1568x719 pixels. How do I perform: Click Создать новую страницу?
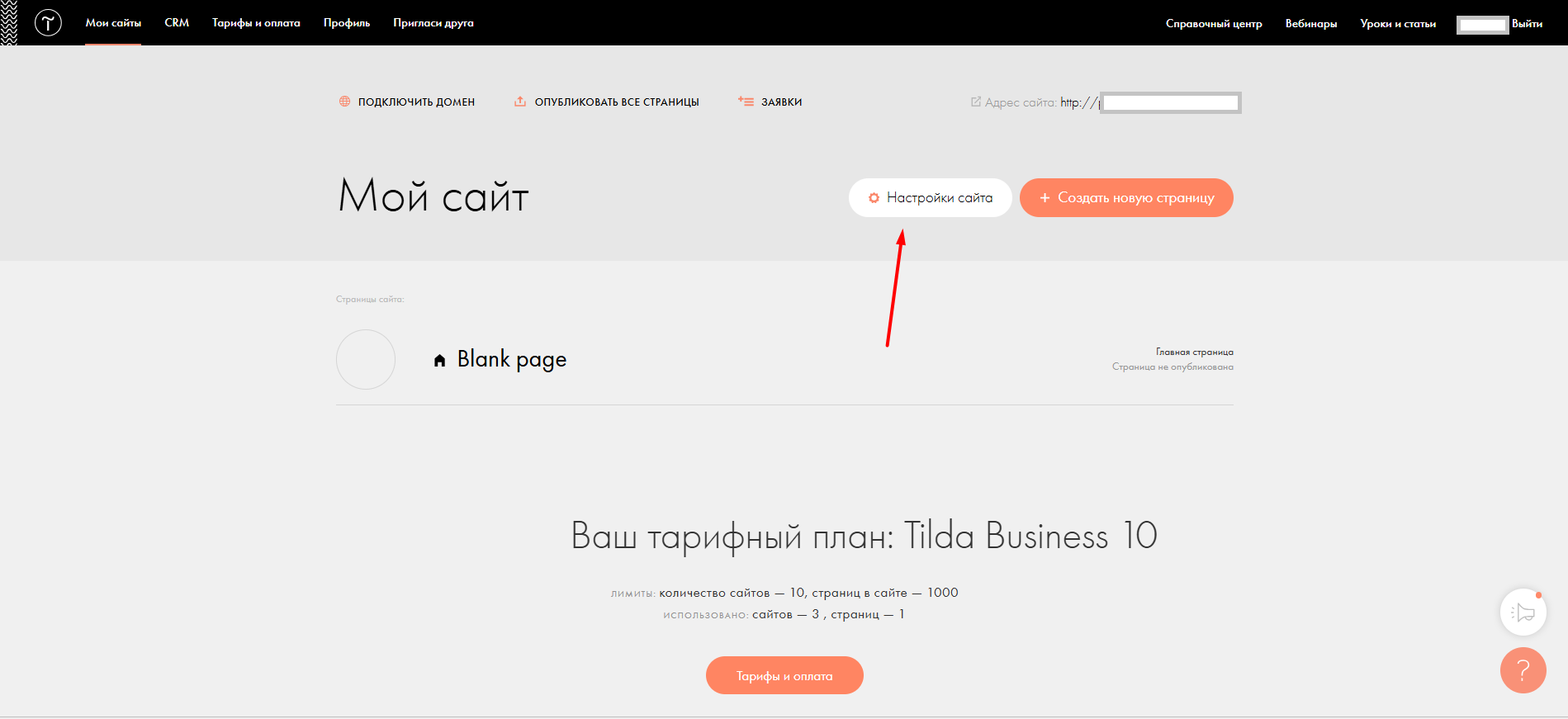coord(1126,198)
